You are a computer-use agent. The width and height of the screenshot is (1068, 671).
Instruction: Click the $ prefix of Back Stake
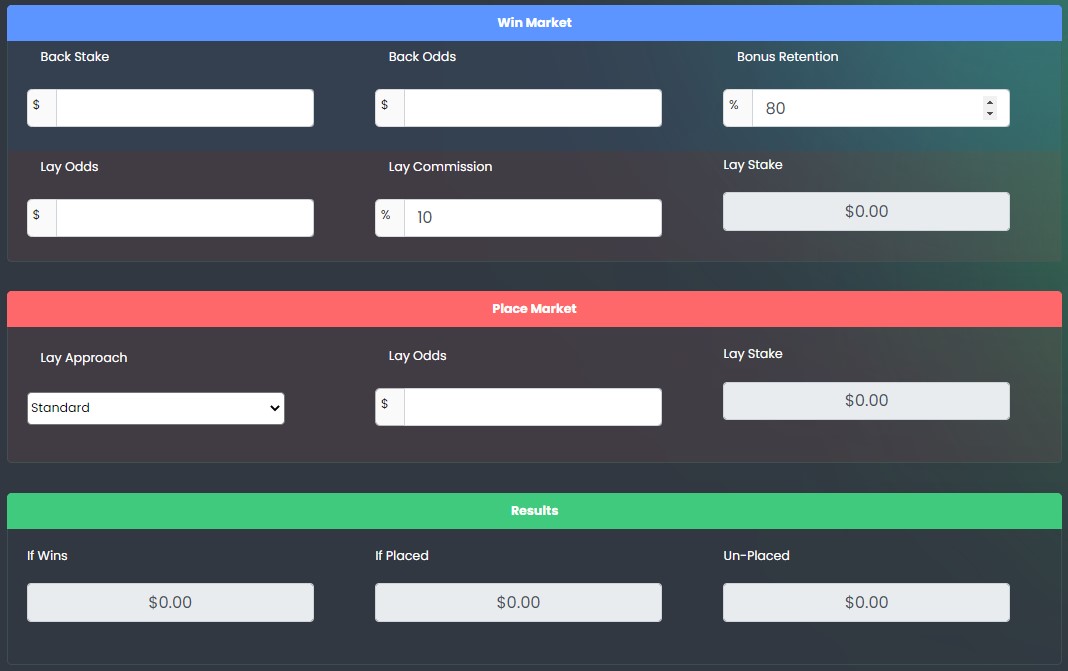point(42,108)
